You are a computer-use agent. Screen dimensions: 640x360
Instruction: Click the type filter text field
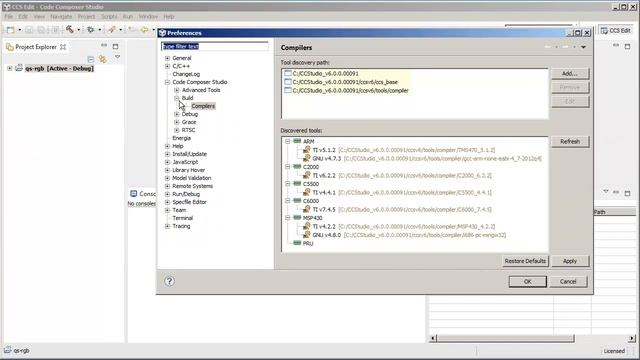(x=215, y=46)
